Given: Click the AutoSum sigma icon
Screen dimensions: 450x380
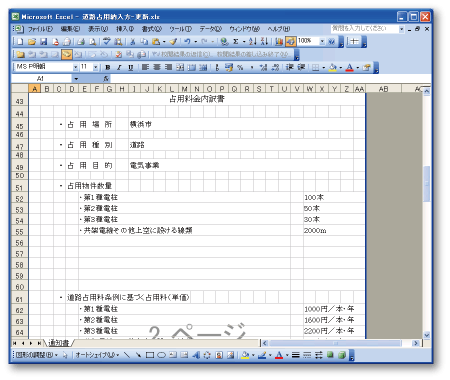Looking at the screenshot, I should point(236,42).
